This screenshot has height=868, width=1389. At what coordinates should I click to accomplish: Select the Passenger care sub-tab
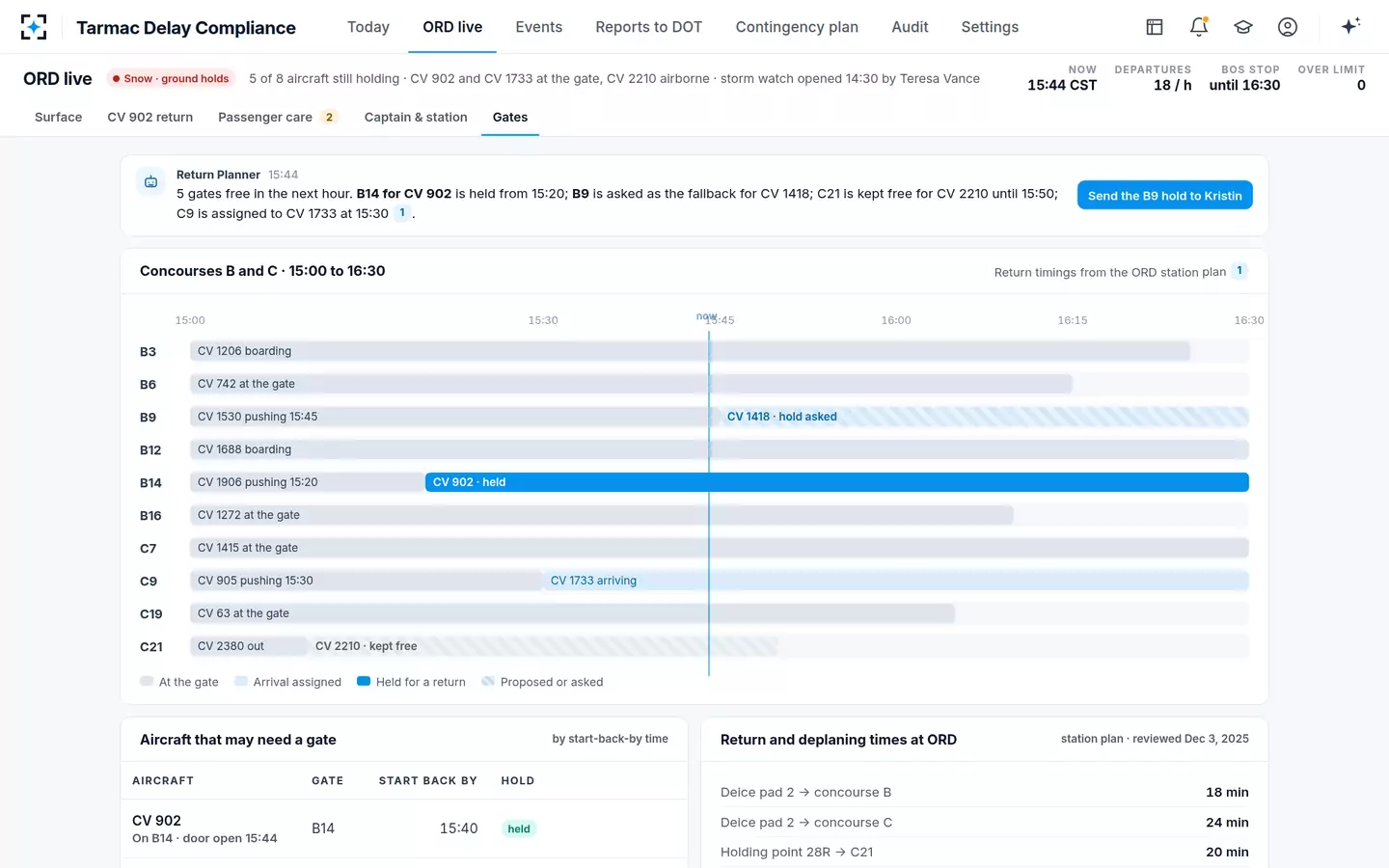point(277,117)
